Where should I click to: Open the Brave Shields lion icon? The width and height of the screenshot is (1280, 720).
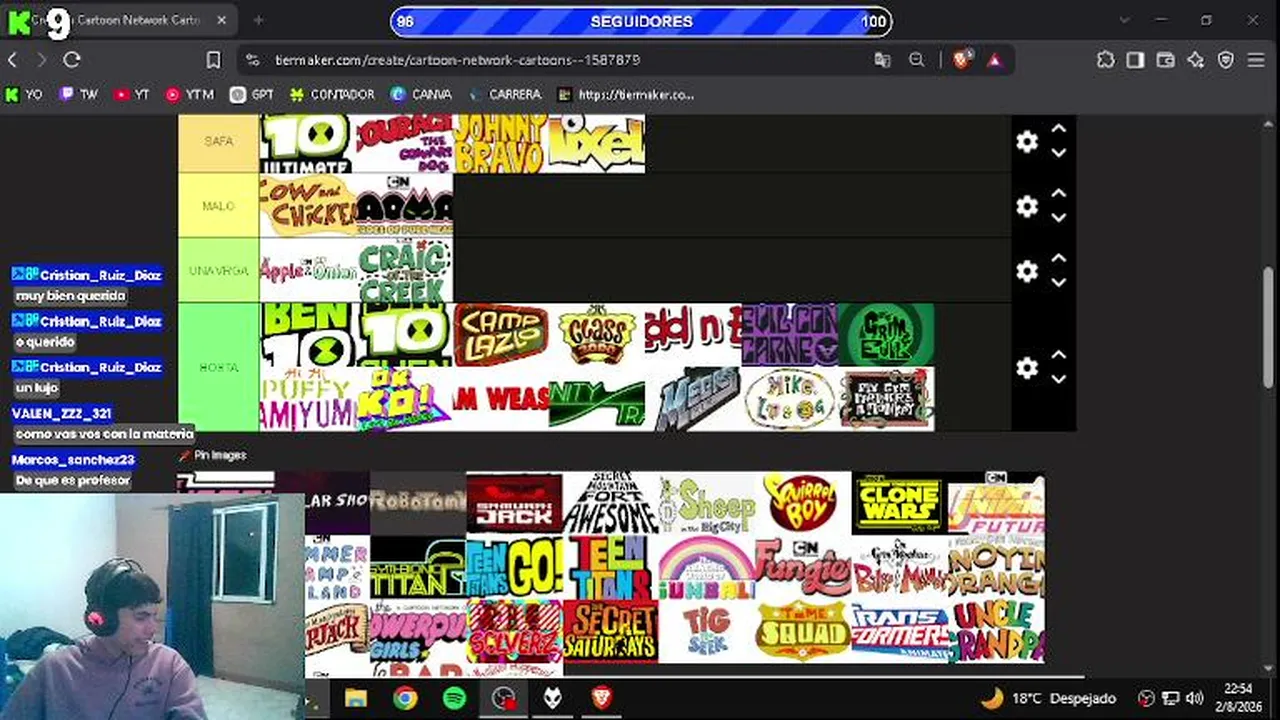961,60
